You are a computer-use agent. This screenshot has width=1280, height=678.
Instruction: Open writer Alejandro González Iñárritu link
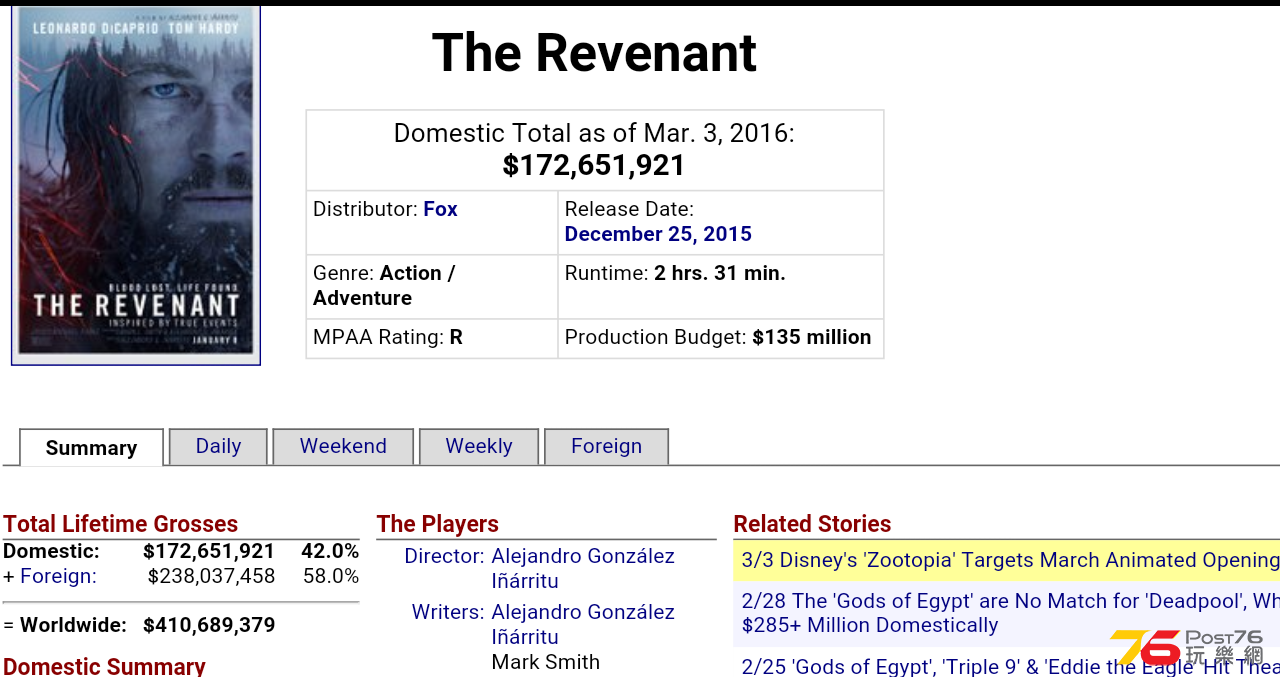point(583,624)
